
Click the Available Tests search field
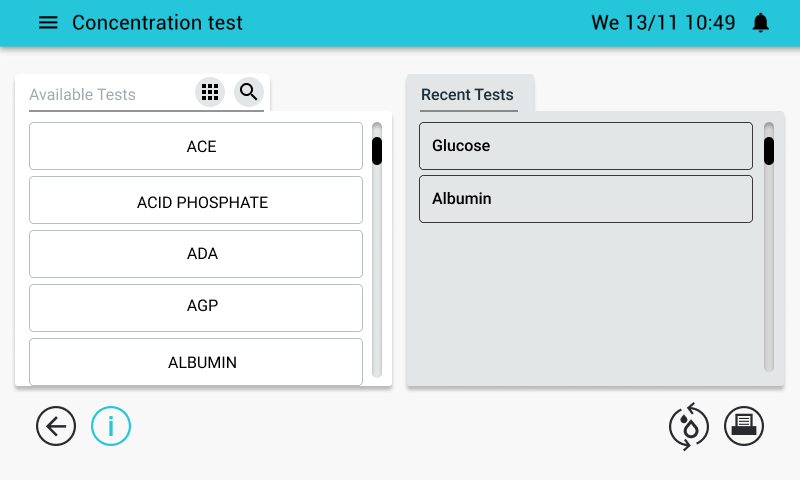point(109,95)
